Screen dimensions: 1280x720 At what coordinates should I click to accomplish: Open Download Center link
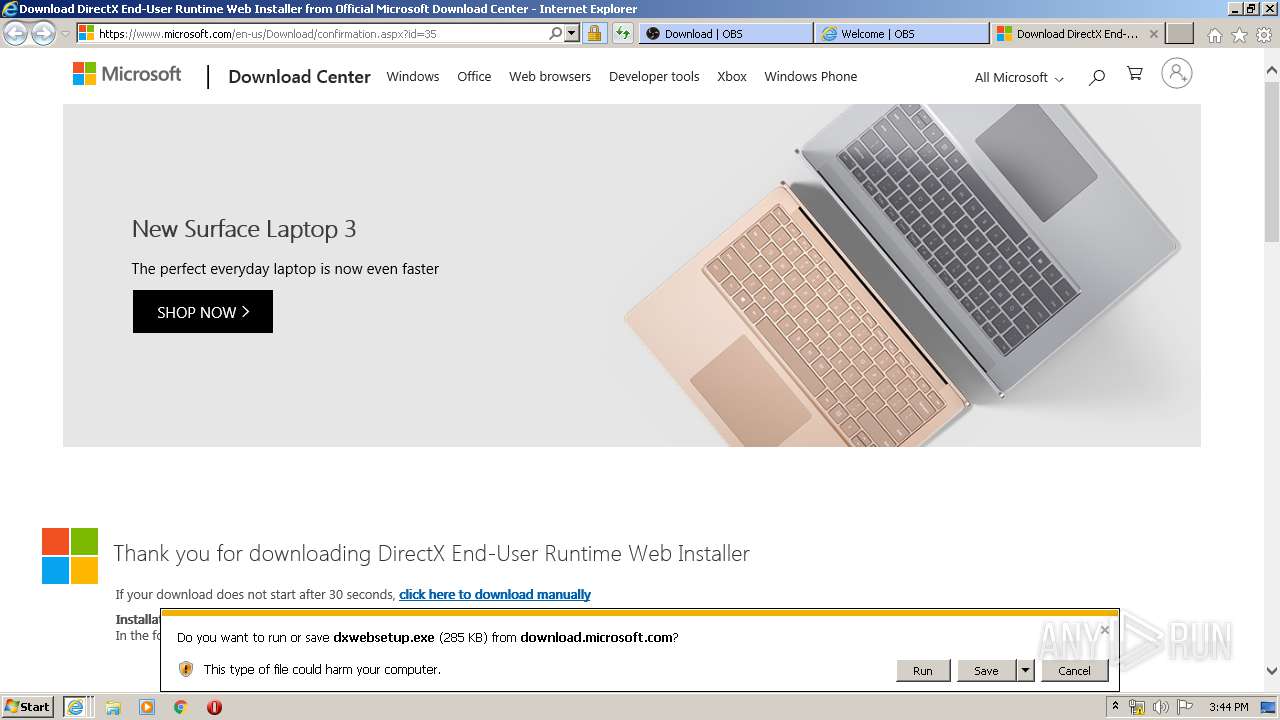coord(299,77)
